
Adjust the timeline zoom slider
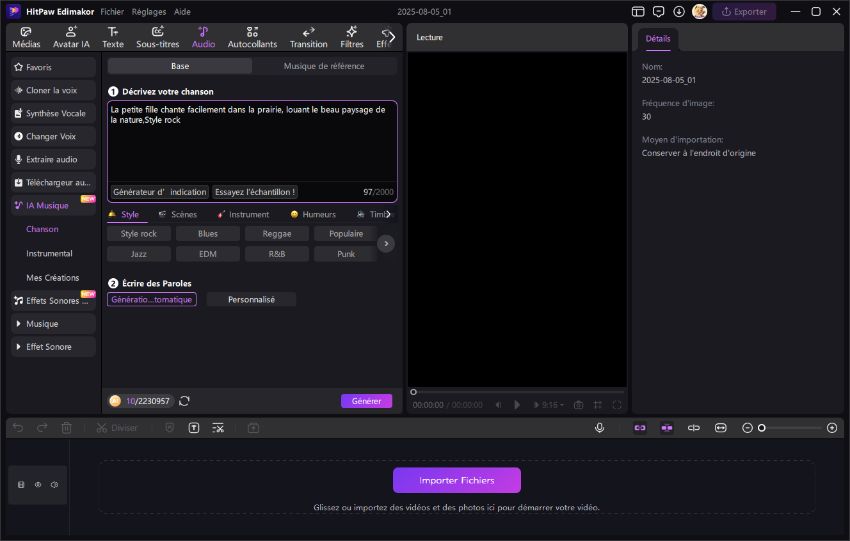pos(790,428)
